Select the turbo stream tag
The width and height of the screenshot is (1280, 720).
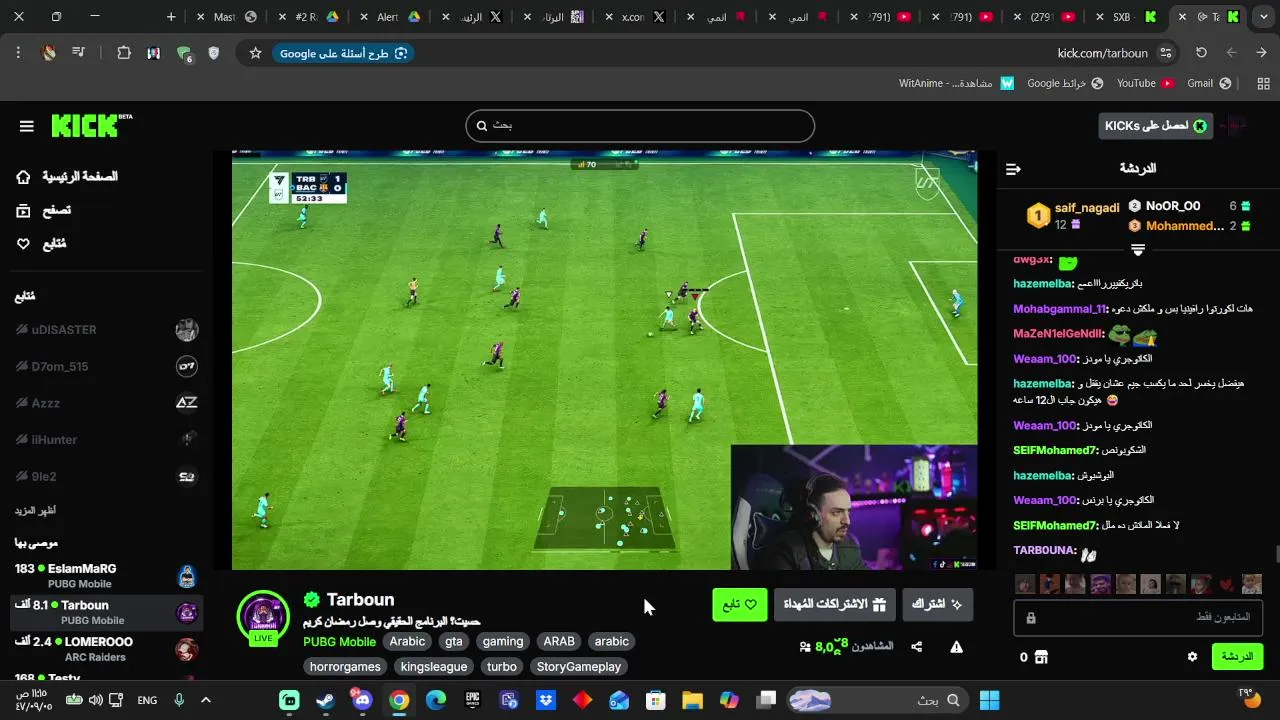[x=502, y=667]
